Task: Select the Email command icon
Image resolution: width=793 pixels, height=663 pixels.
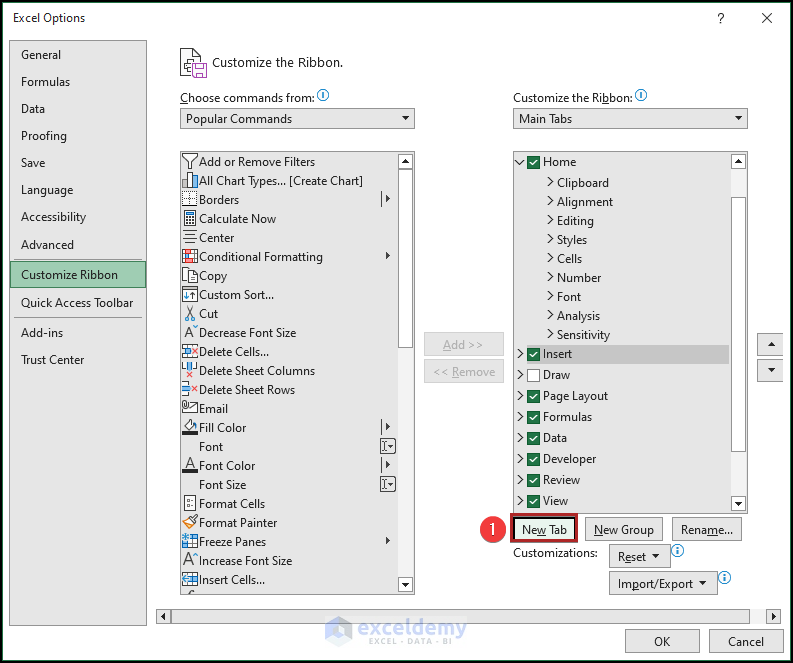Action: point(190,407)
